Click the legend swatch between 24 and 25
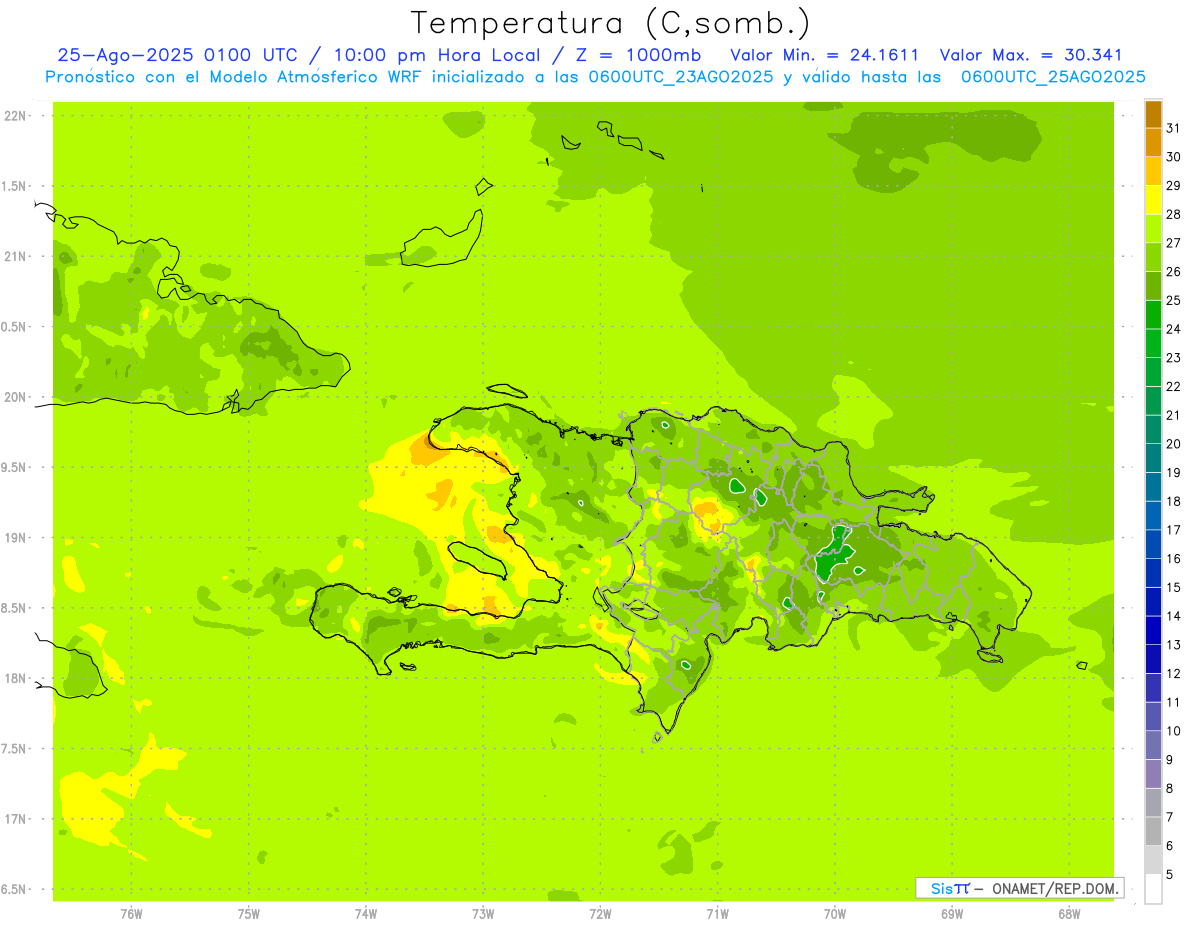This screenshot has height=927, width=1200. coord(1153,315)
